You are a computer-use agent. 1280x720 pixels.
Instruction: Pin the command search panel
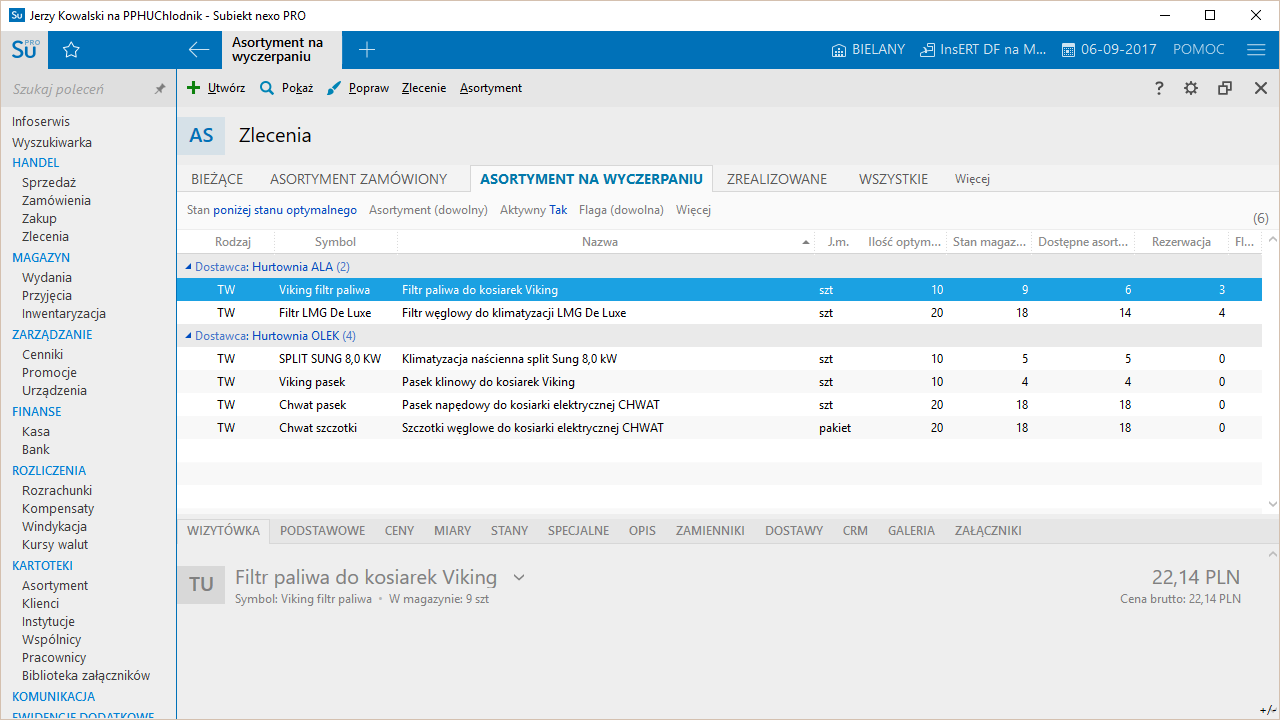coord(160,89)
